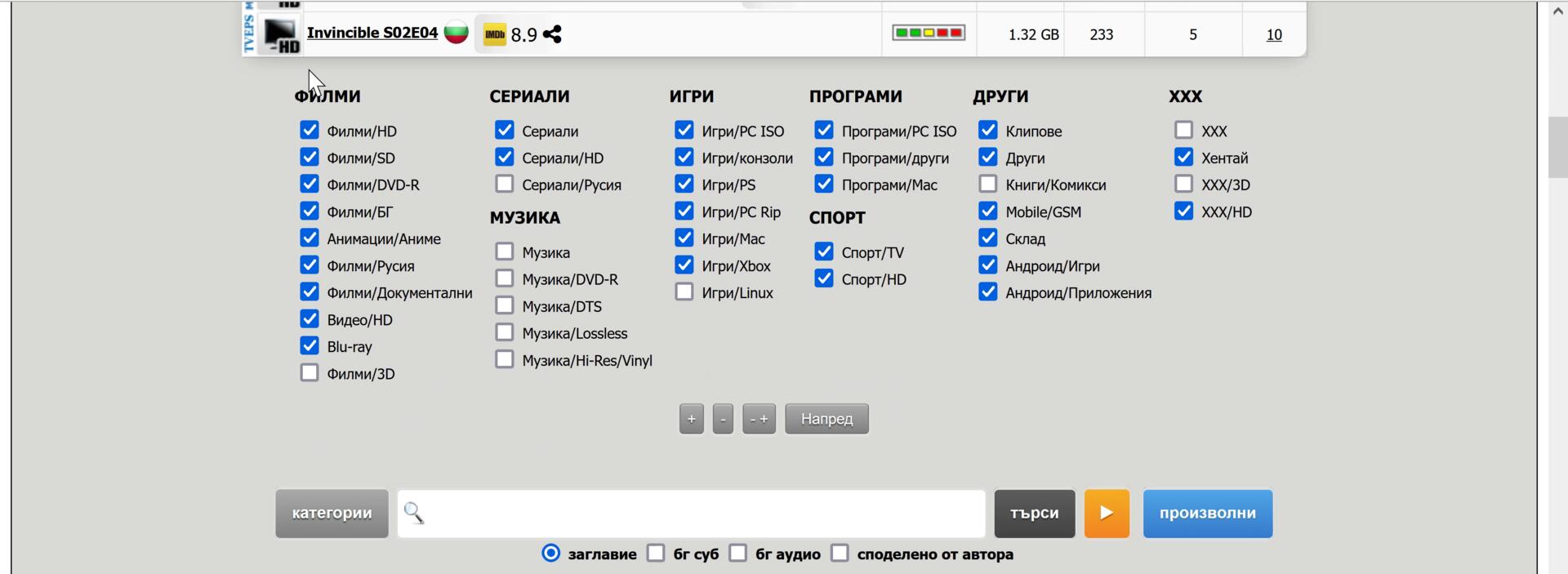Uncheck the Филми/HD checkbox
The height and width of the screenshot is (574, 1568).
coord(310,131)
